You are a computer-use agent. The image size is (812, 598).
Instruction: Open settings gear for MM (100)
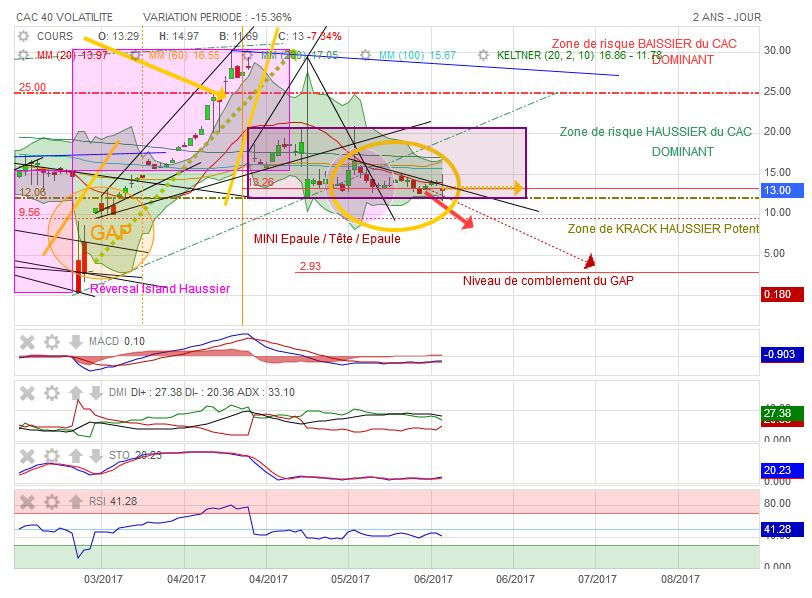(366, 55)
